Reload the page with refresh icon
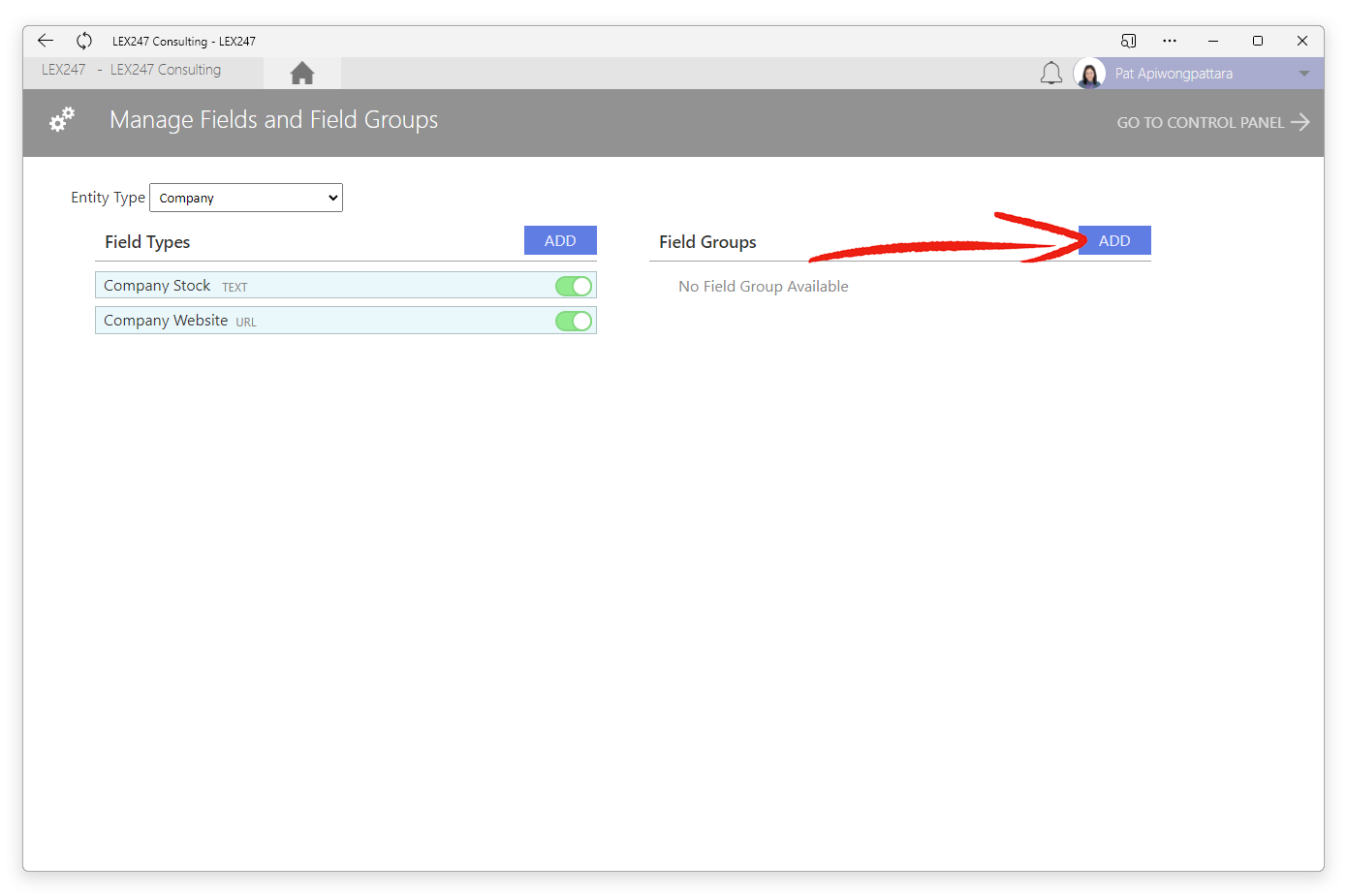 84,41
